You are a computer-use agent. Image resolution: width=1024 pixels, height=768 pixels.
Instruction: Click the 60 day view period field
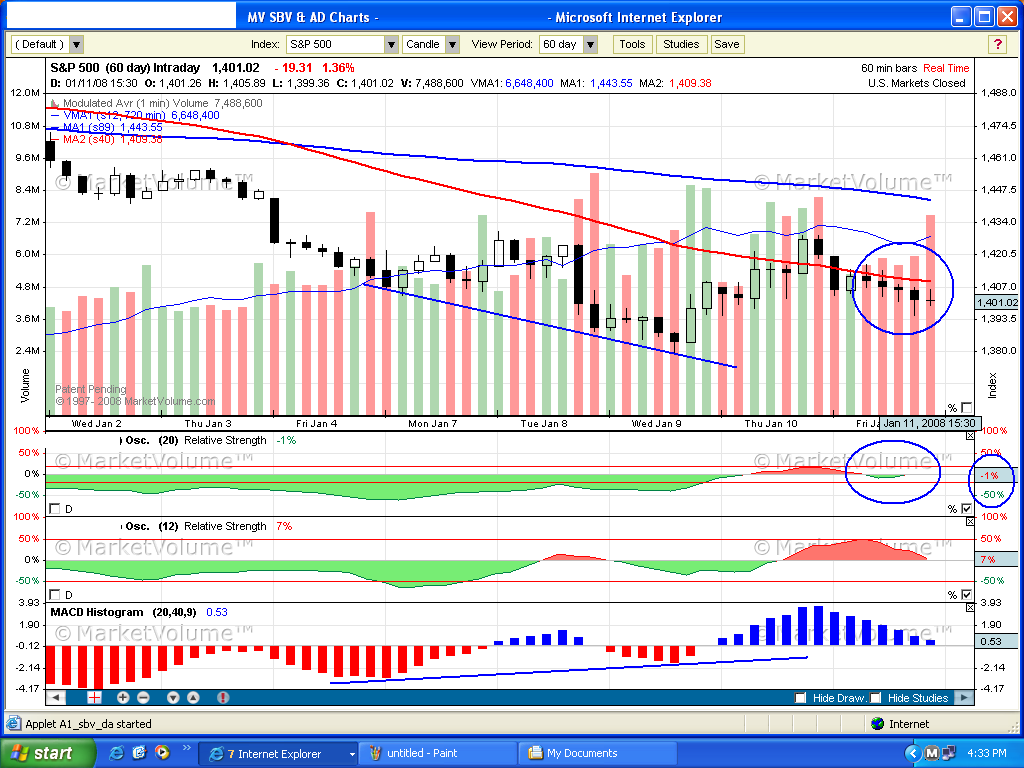pos(561,44)
